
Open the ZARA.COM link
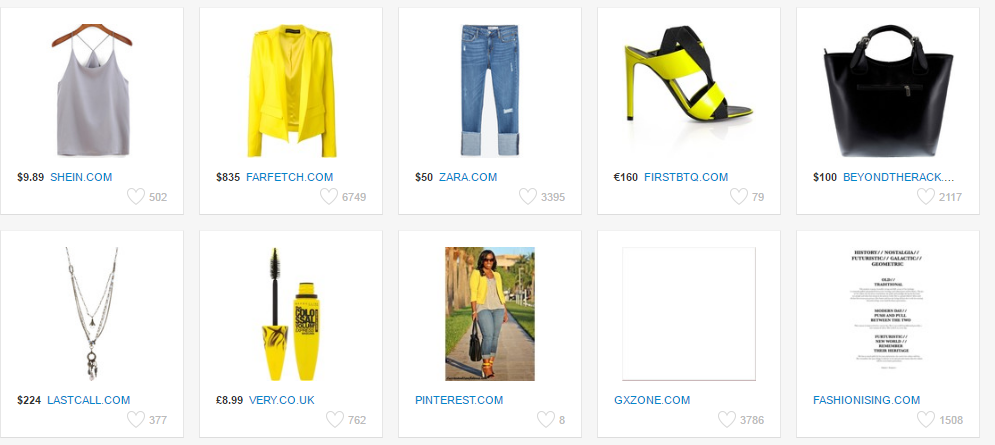pyautogui.click(x=468, y=177)
